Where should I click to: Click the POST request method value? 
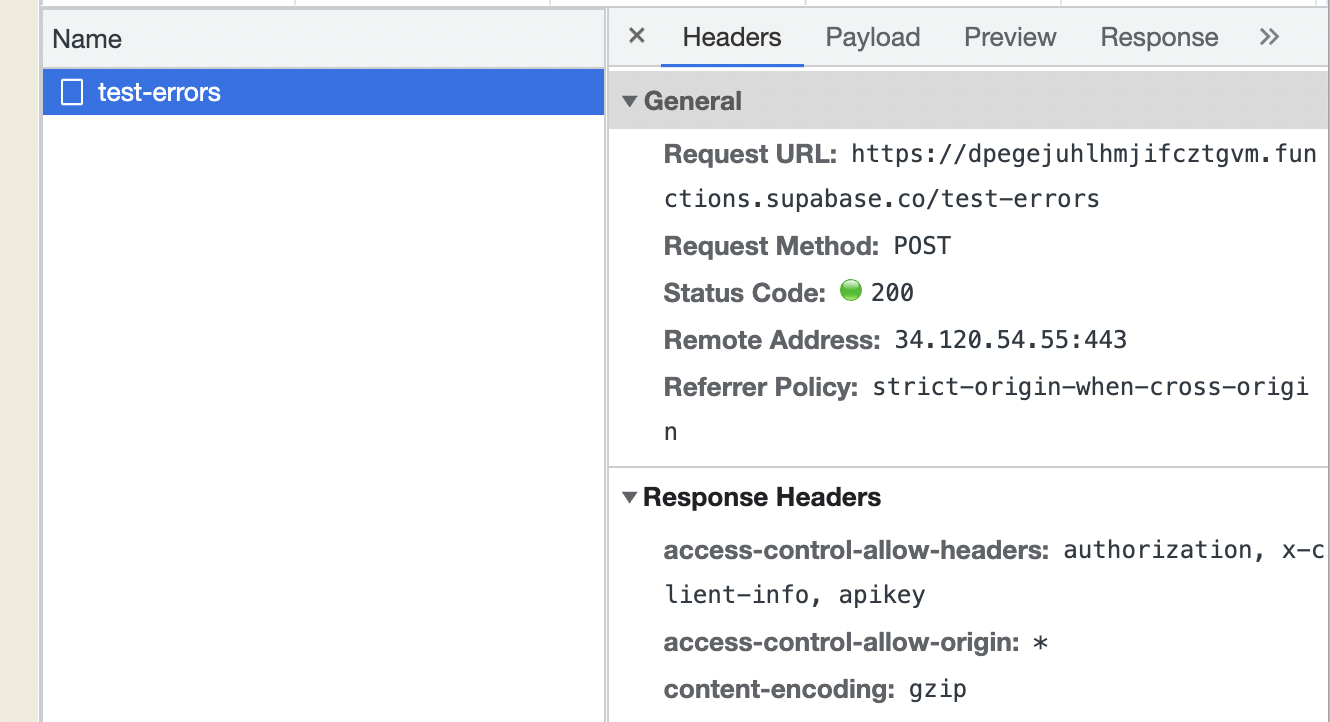click(x=922, y=246)
